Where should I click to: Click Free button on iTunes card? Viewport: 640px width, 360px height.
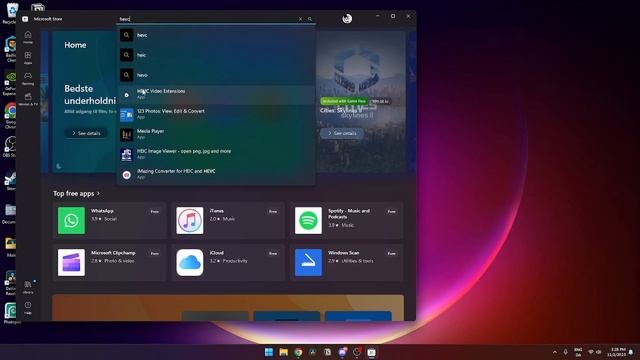(x=273, y=211)
